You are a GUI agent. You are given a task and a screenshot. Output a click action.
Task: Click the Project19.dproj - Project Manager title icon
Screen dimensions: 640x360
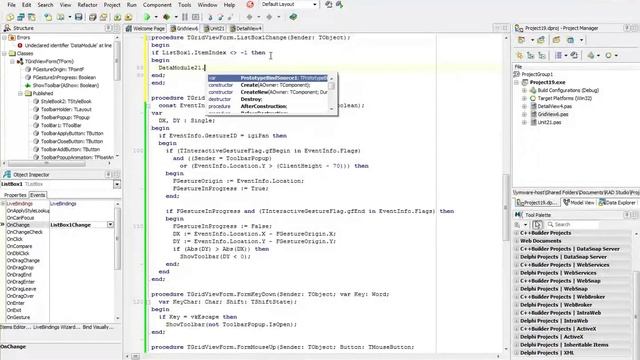(519, 28)
